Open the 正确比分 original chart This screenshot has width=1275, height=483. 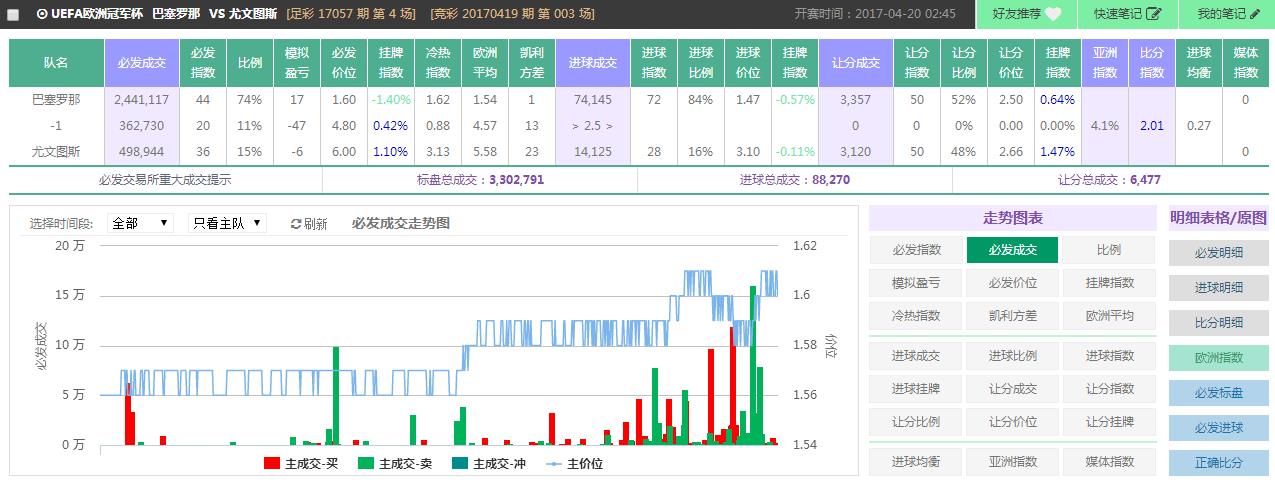(1219, 463)
